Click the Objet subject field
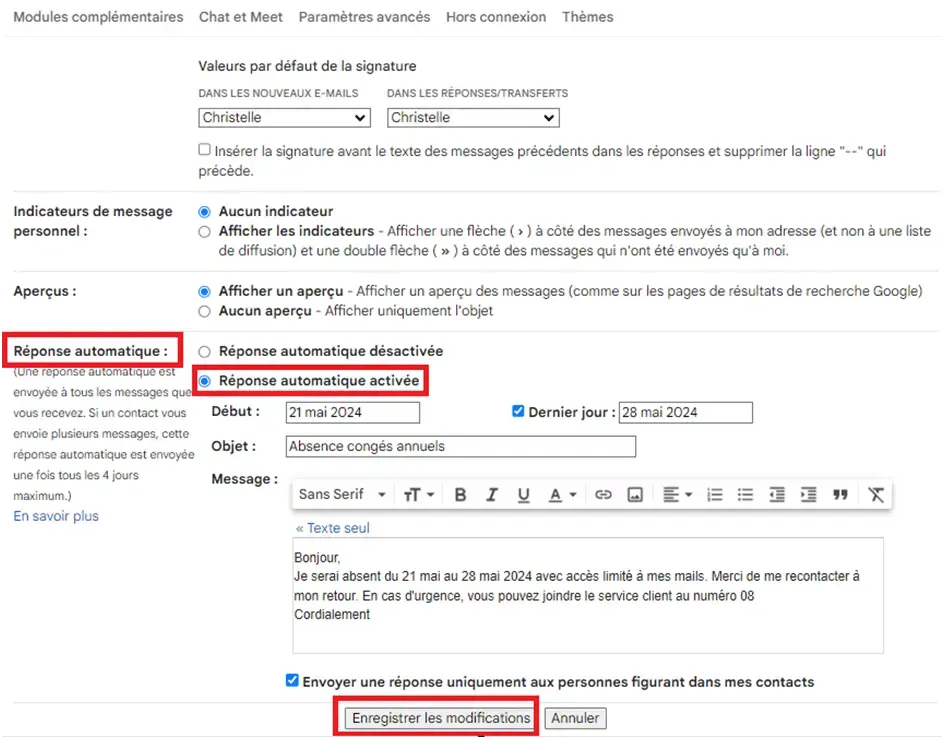Image resolution: width=944 pixels, height=739 pixels. (461, 446)
